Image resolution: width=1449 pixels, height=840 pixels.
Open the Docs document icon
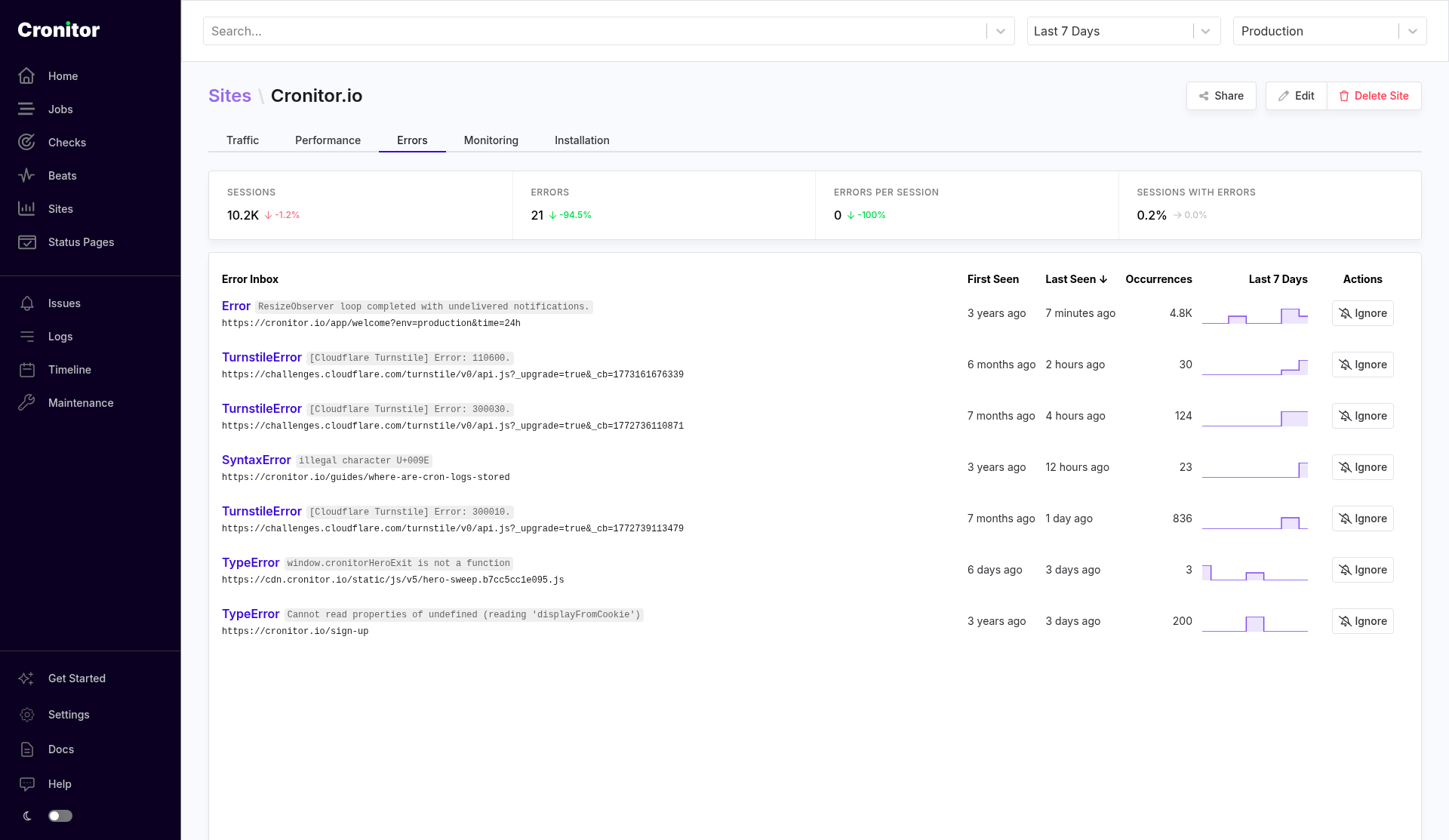pyautogui.click(x=26, y=749)
